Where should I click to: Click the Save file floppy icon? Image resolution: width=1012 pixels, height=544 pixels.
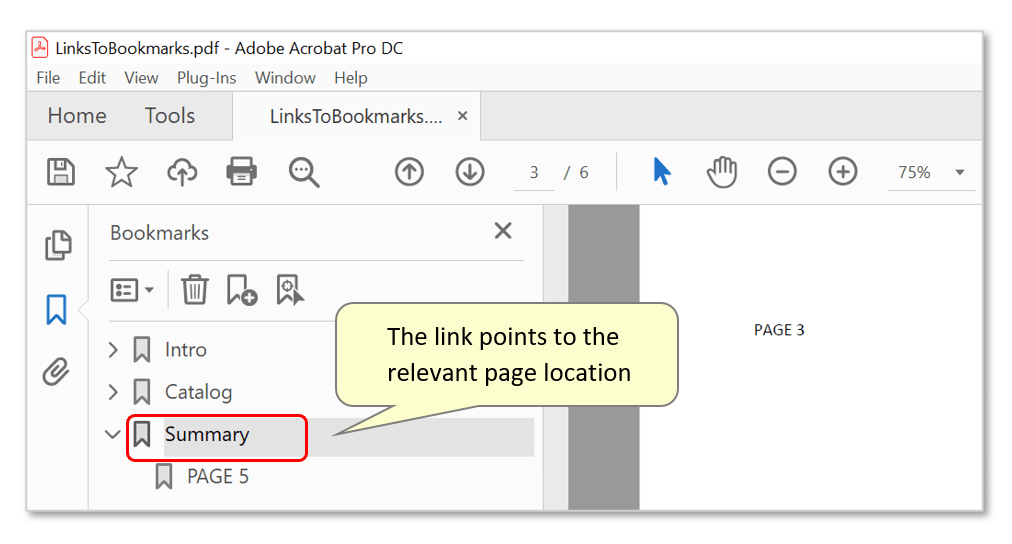(x=61, y=172)
